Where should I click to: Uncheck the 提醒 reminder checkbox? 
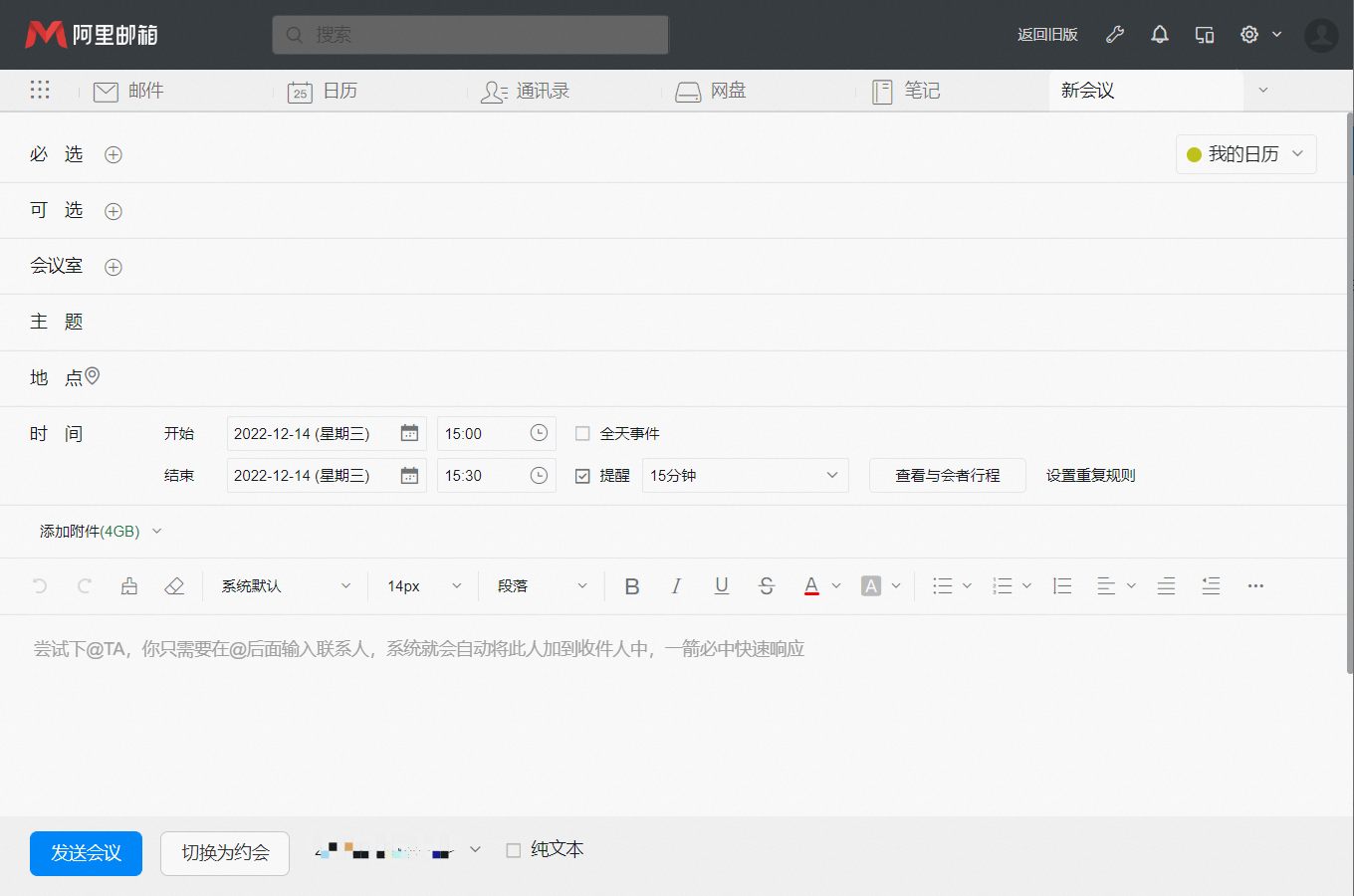[x=582, y=476]
